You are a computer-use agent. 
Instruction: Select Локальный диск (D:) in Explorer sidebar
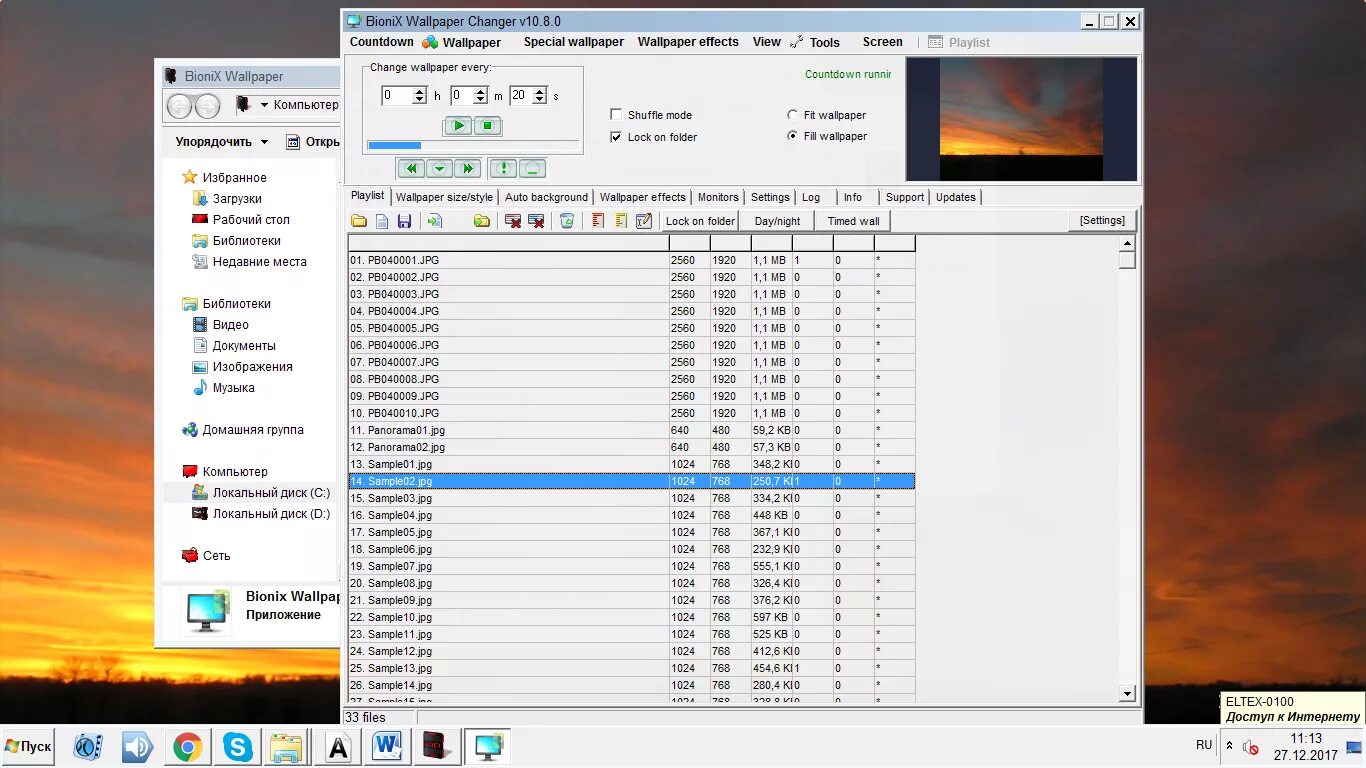260,514
